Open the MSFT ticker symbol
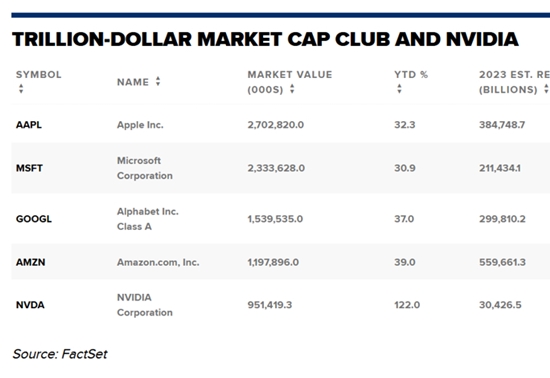This screenshot has width=550, height=378. coord(29,168)
